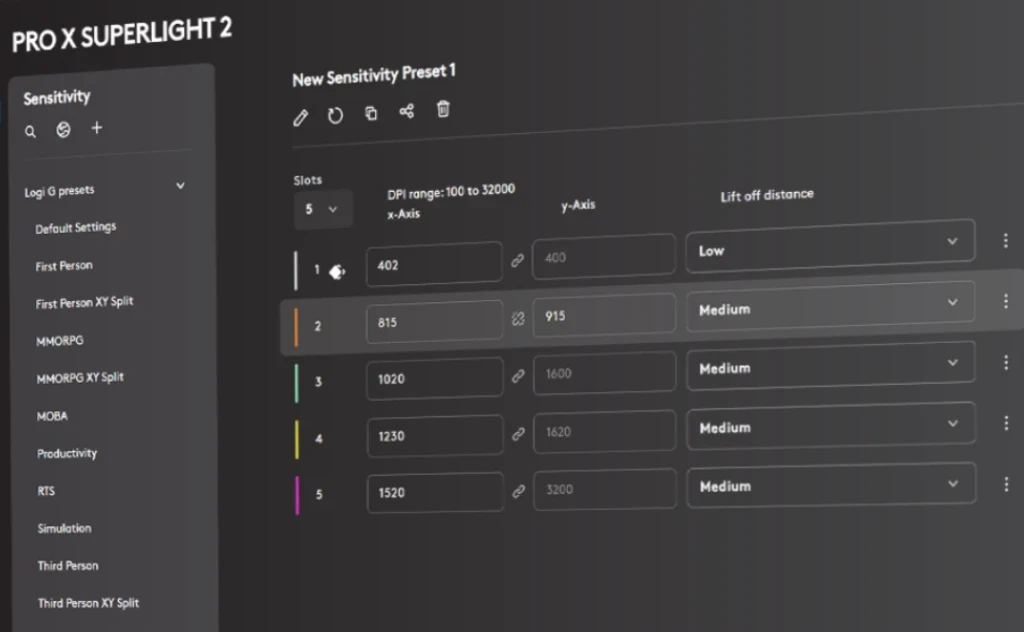The image size is (1024, 632).
Task: Click the x-Axis field showing 1230
Action: (435, 435)
